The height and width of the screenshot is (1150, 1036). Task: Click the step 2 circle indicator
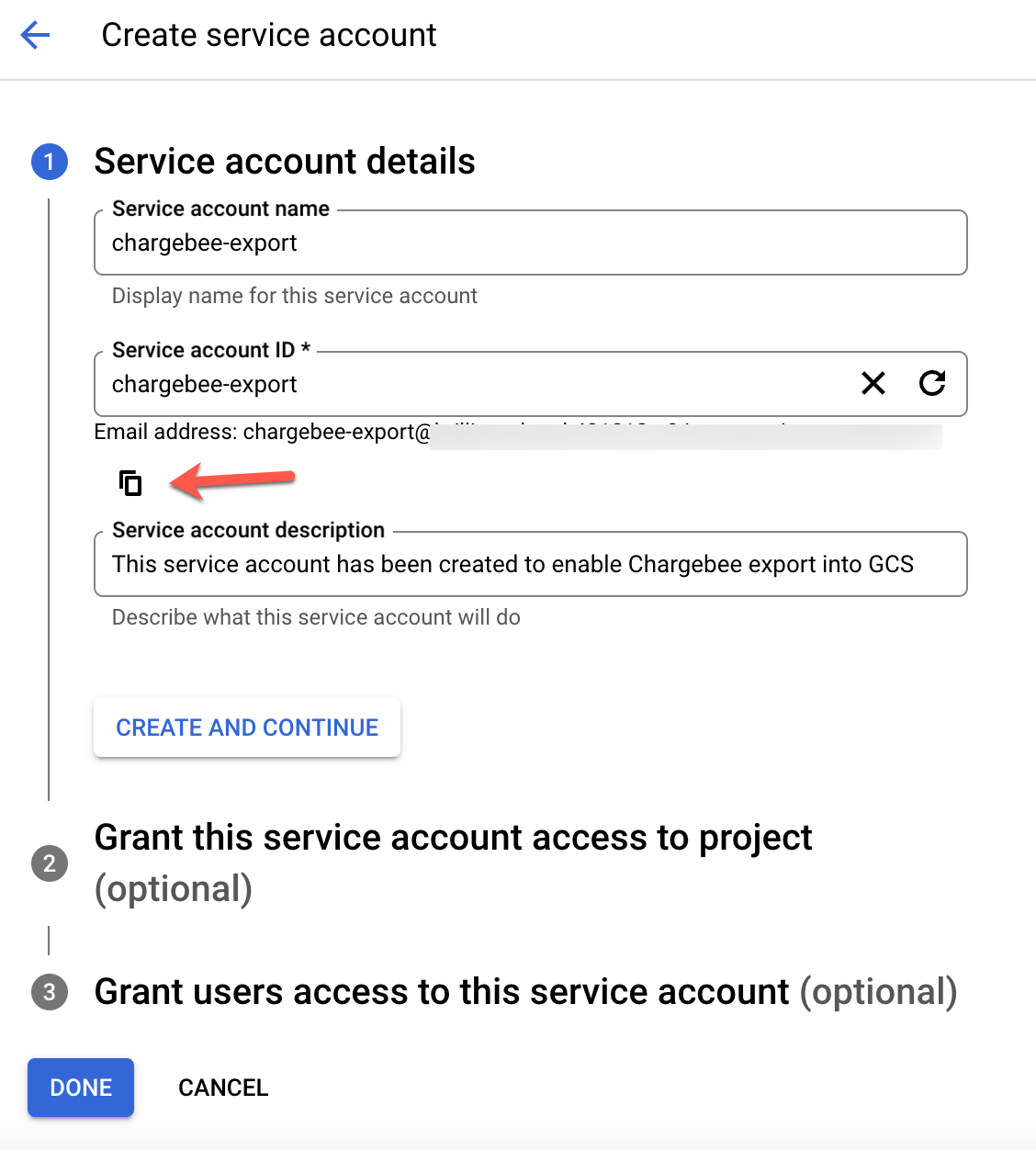click(50, 863)
